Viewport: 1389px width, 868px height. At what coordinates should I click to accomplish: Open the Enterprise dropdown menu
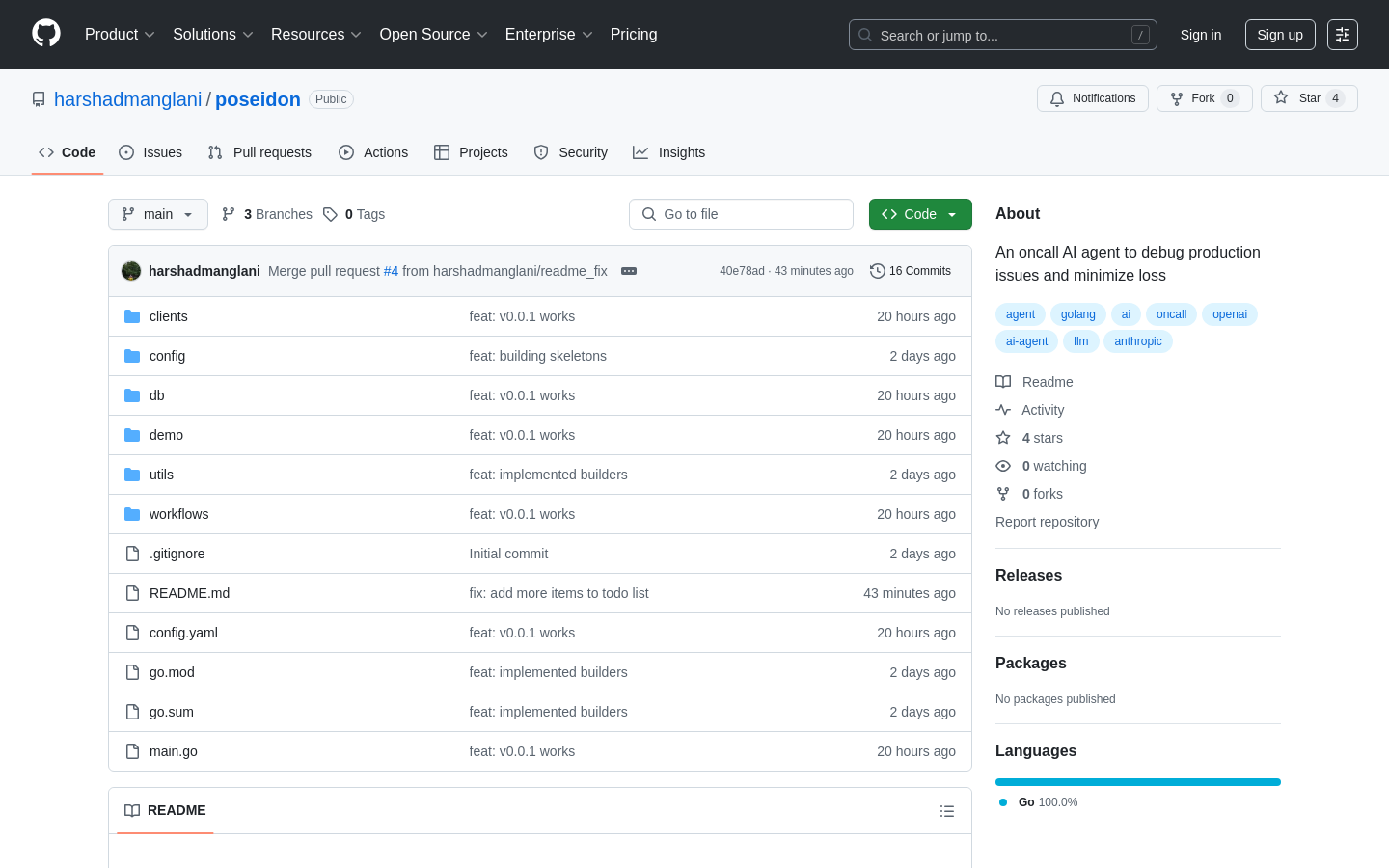[x=549, y=35]
